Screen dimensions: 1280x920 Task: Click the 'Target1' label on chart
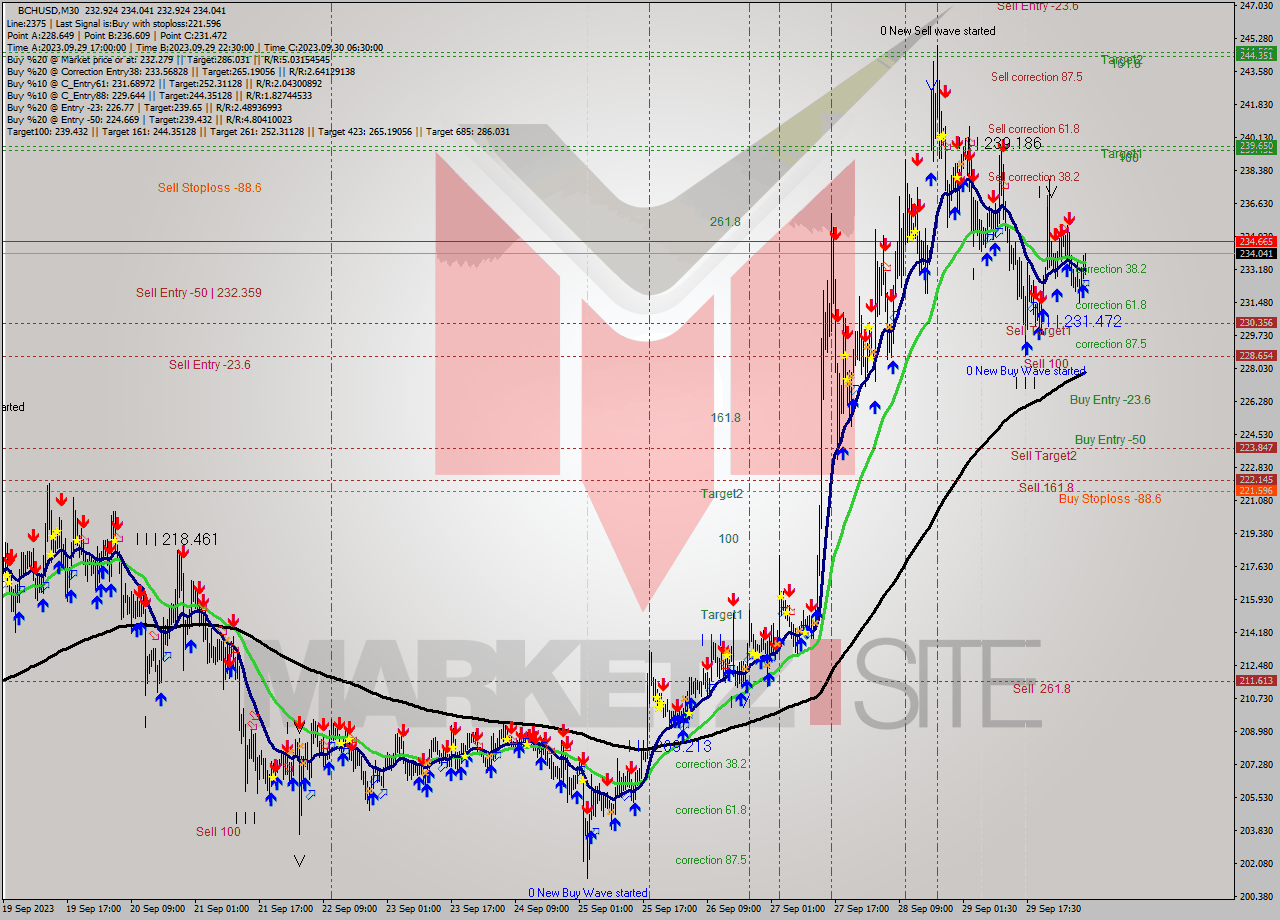[x=721, y=614]
